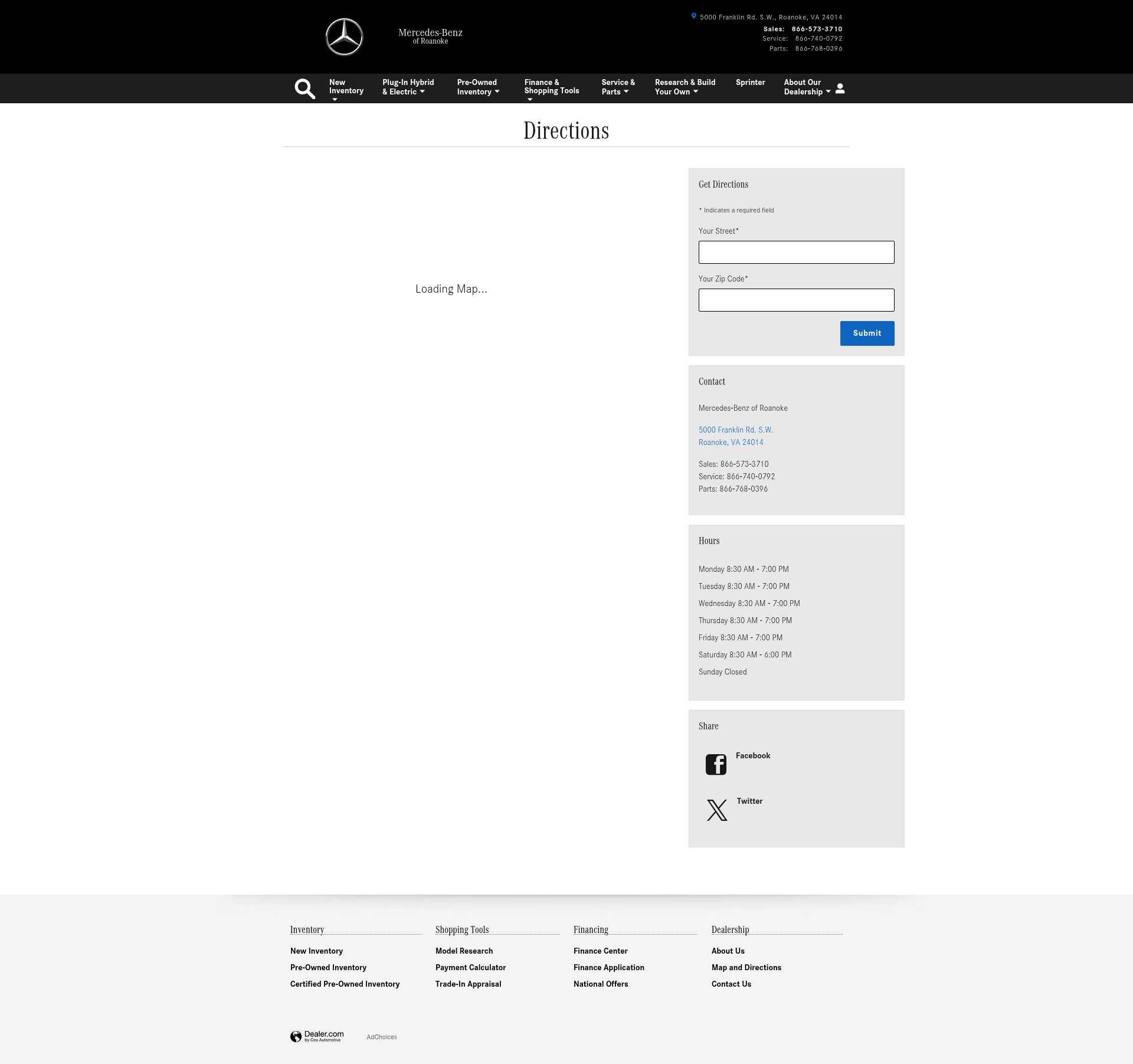Open the Payment Calculator link

tap(470, 967)
